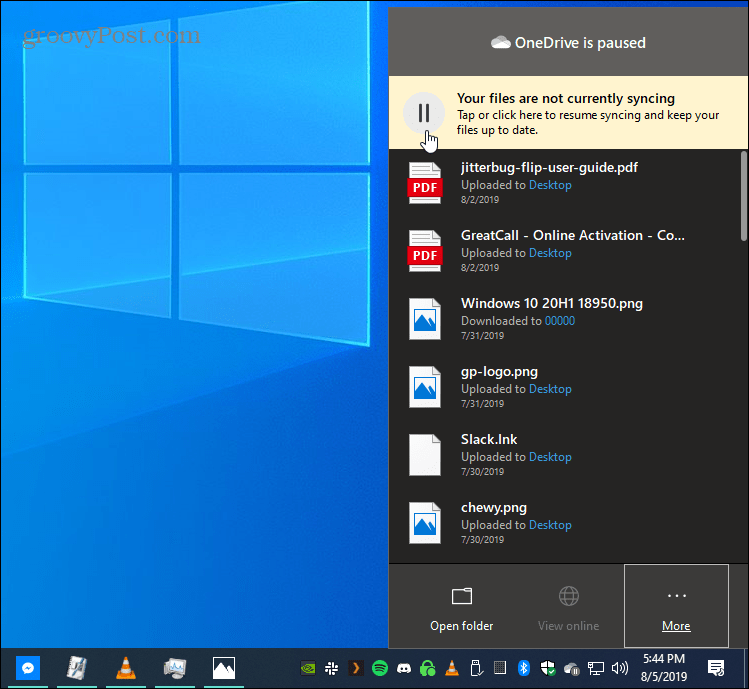Select the Slack.lnk file name
This screenshot has width=749, height=689.
(489, 440)
